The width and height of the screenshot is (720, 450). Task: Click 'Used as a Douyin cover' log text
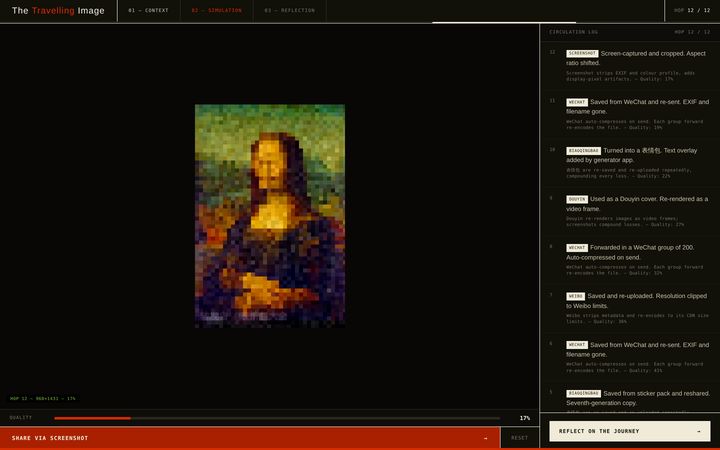pyautogui.click(x=637, y=204)
